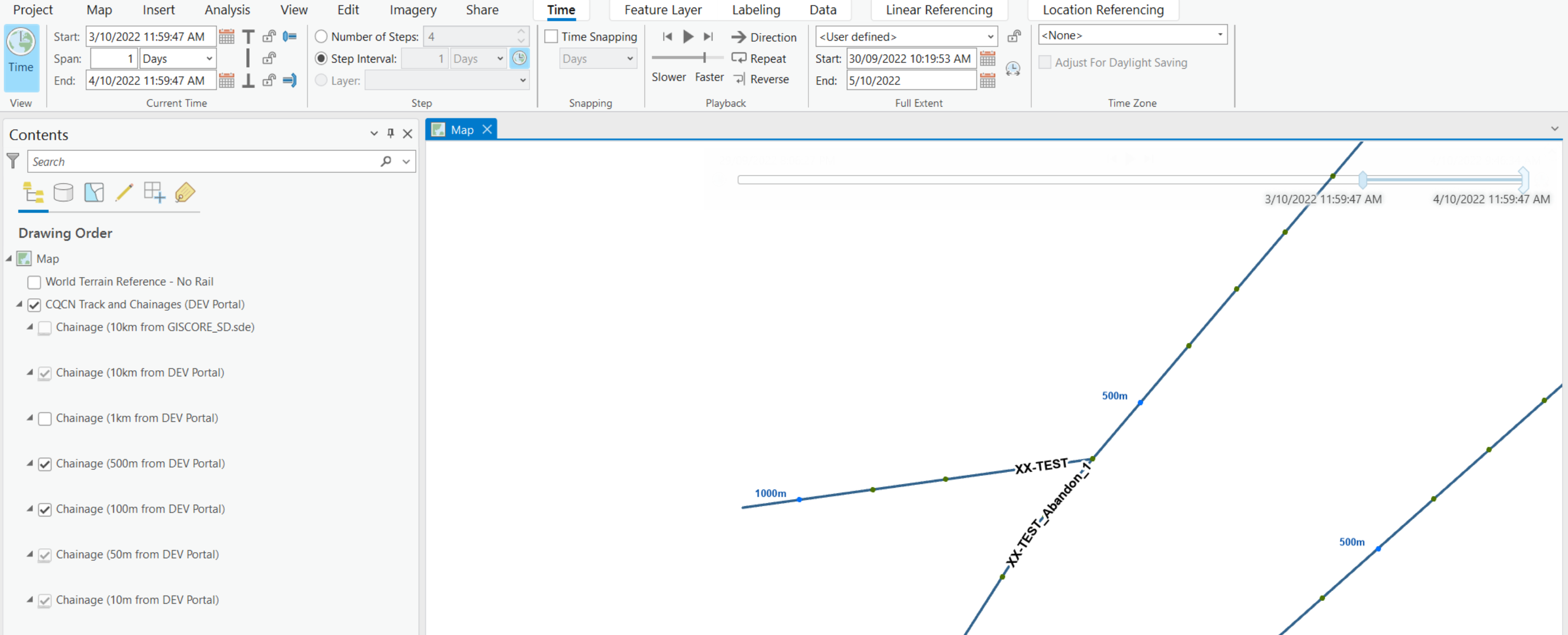Open the Linear Referencing ribbon tab
Screen dimensions: 1568x635
939,10
